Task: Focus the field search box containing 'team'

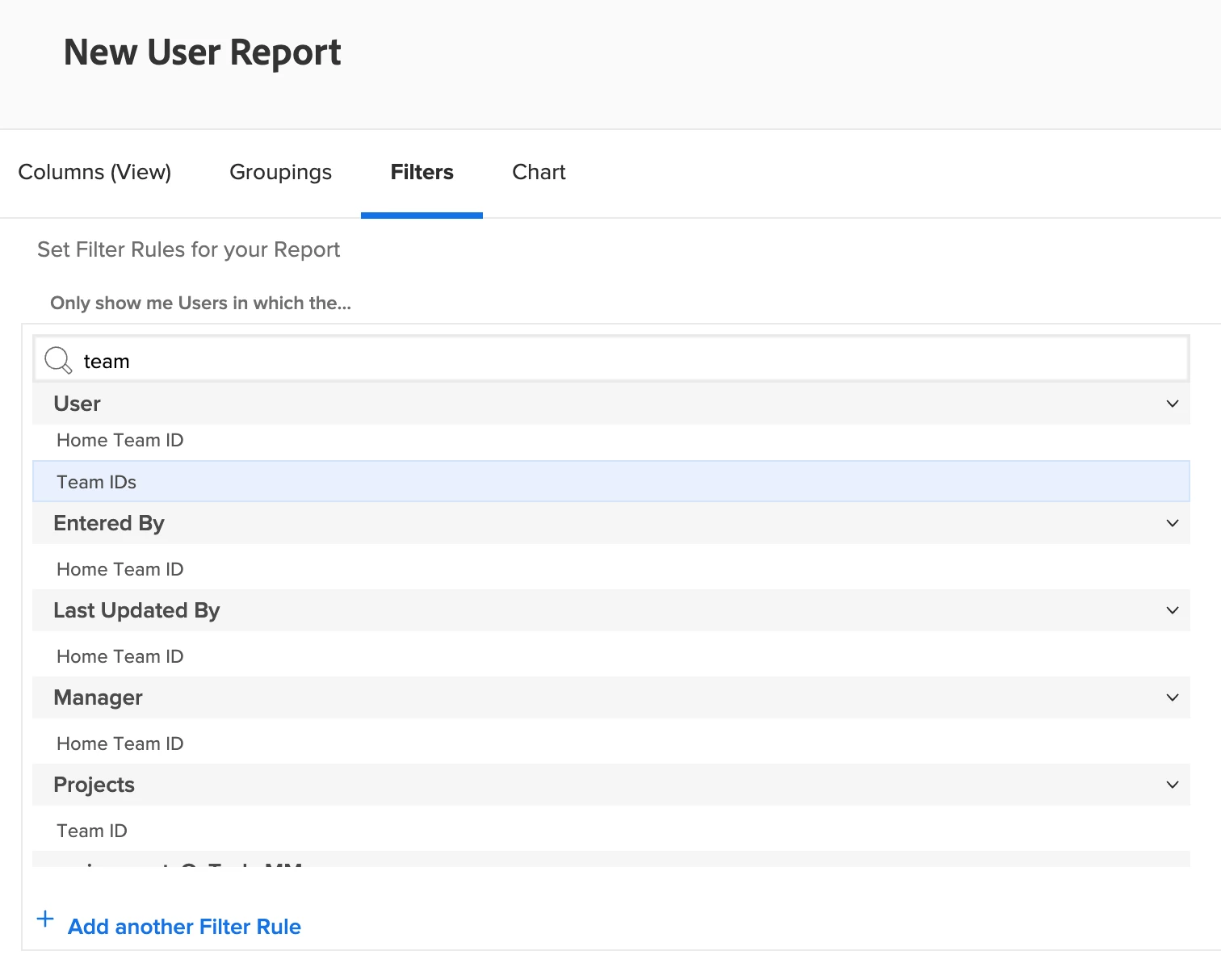Action: coord(611,360)
